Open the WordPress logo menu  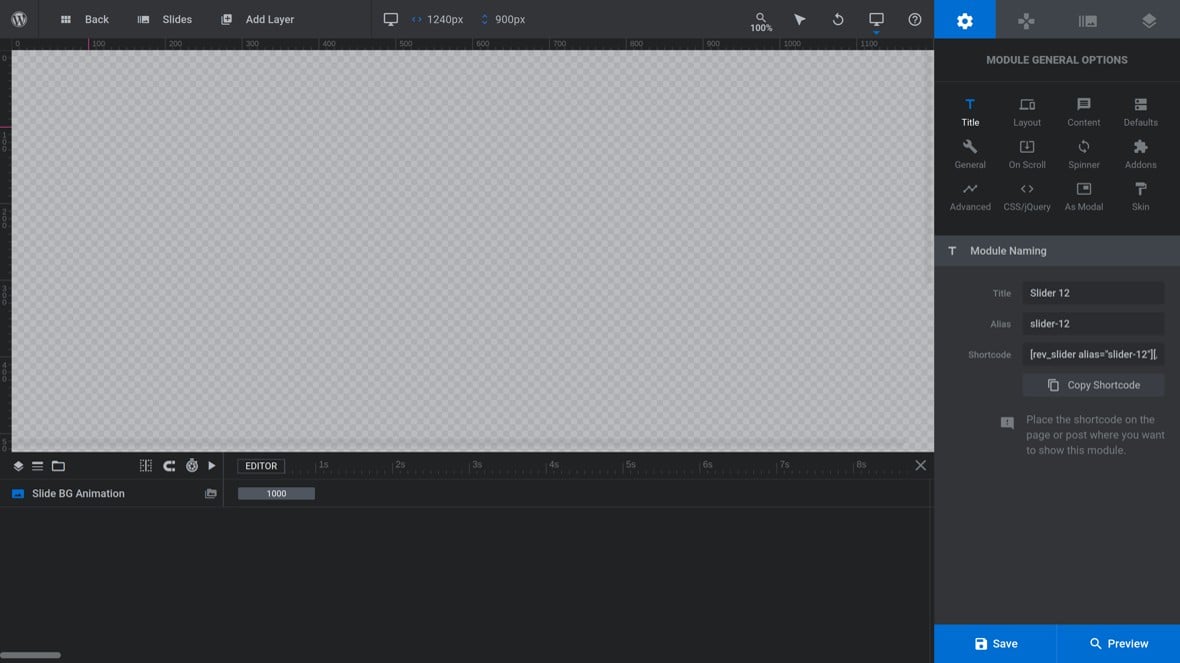point(19,19)
